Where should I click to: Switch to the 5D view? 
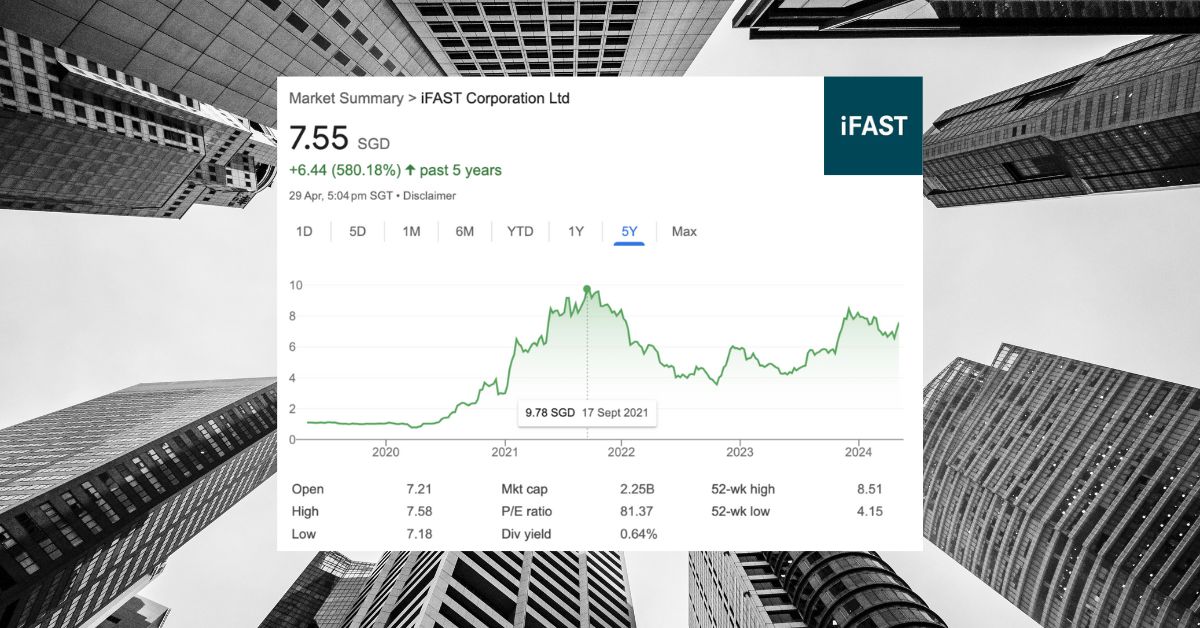pos(357,231)
